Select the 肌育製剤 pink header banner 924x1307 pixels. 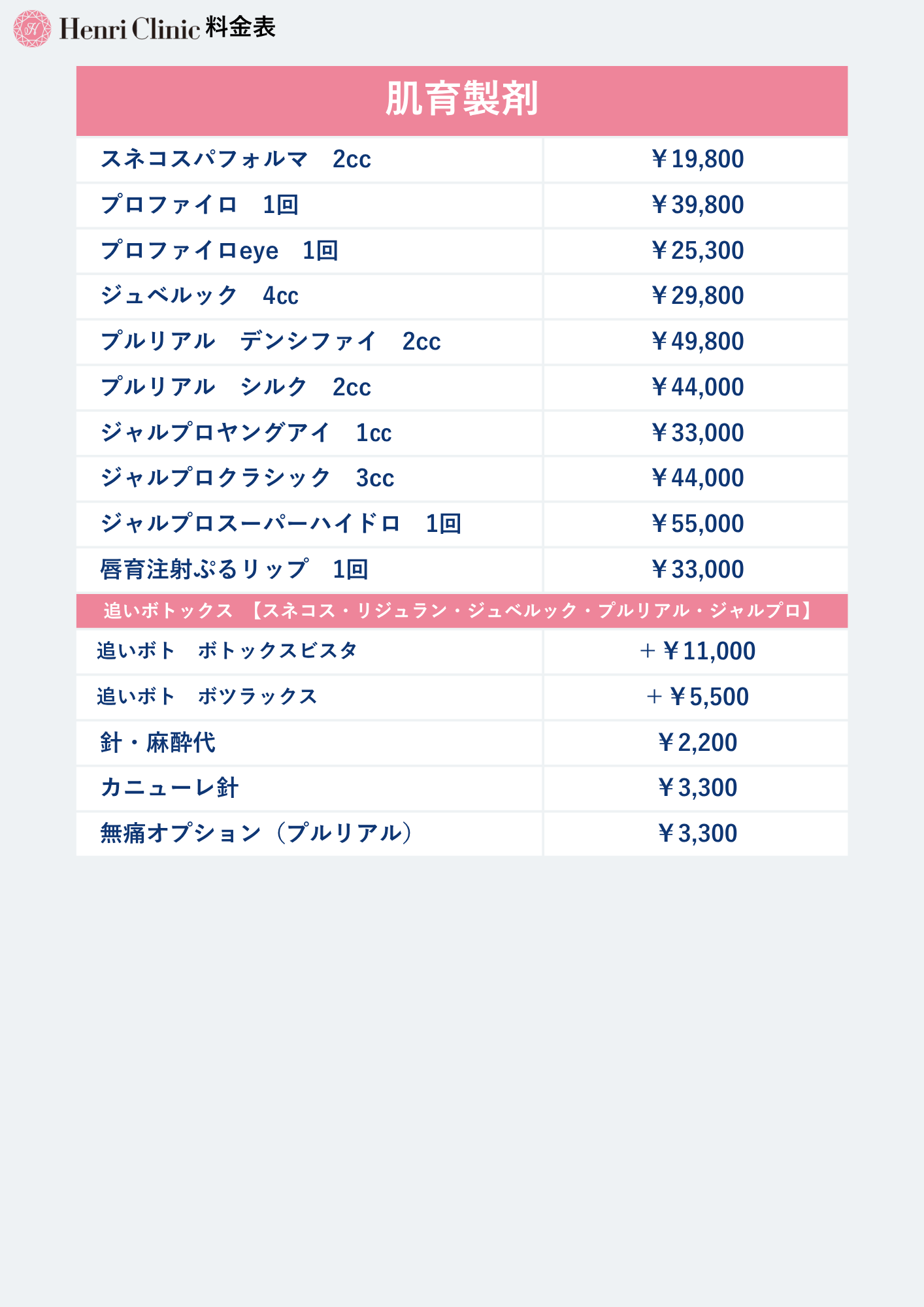tap(462, 101)
